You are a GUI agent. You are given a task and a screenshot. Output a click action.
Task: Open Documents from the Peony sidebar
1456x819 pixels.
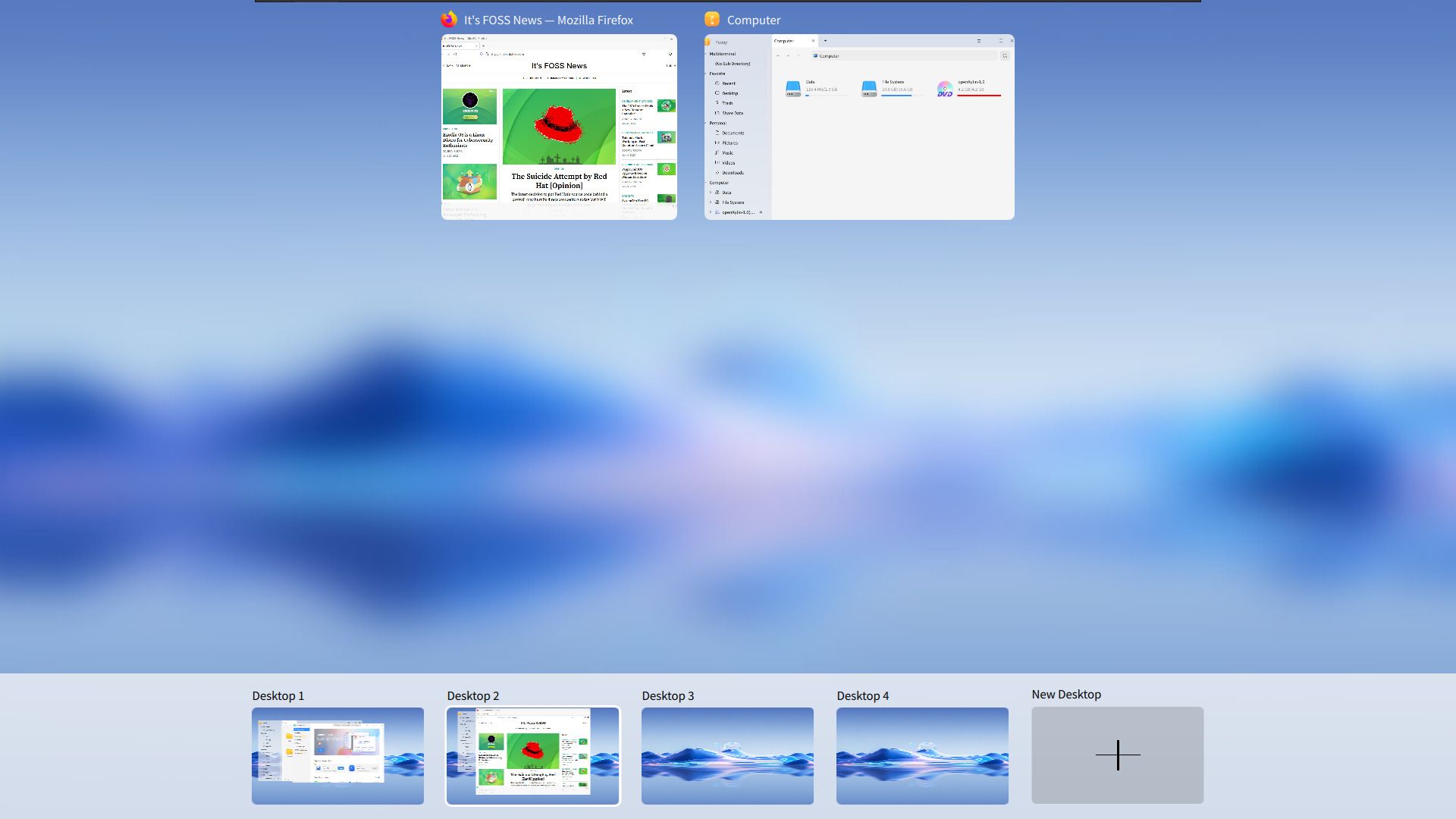(x=733, y=133)
